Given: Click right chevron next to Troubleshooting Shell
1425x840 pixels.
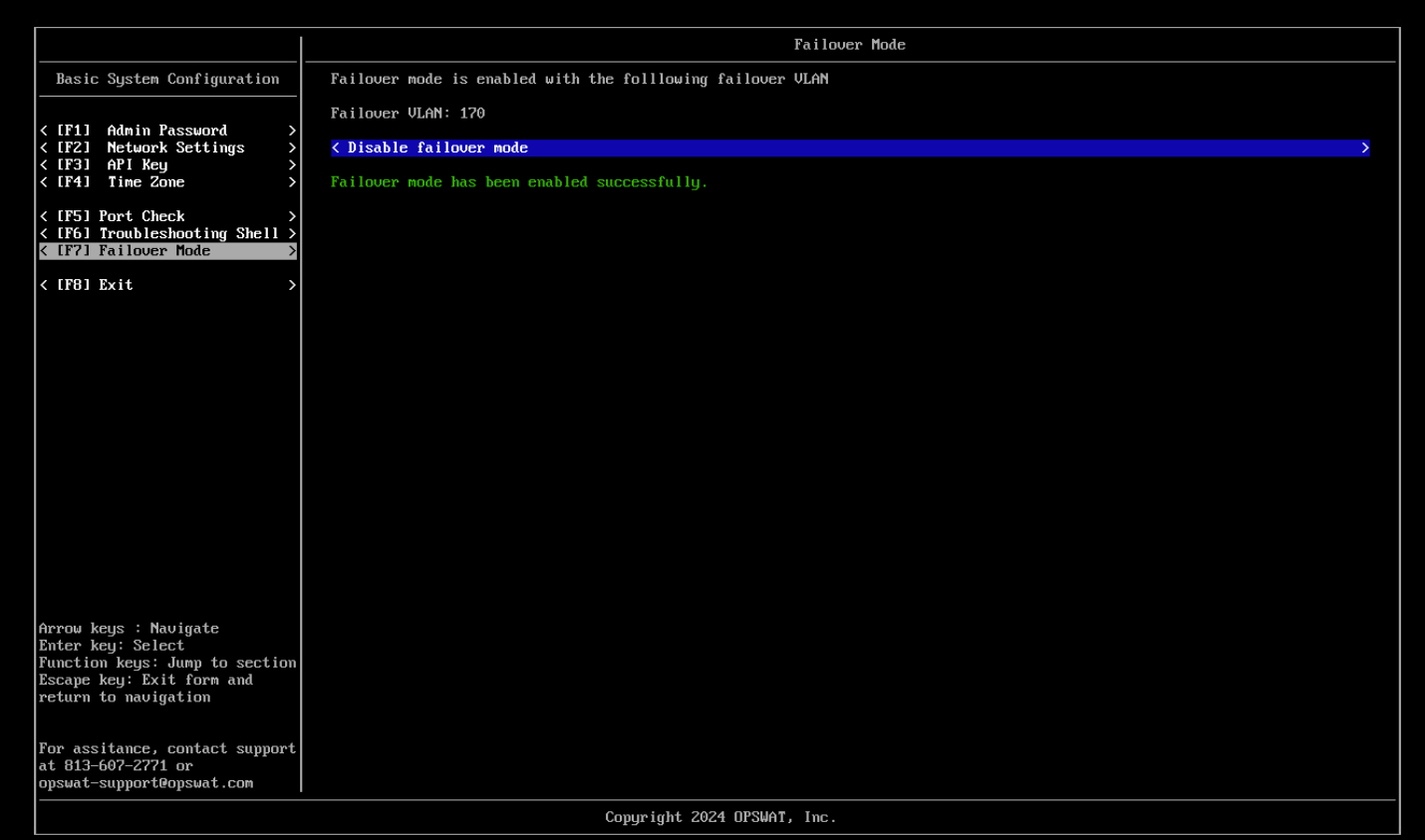Looking at the screenshot, I should [292, 233].
